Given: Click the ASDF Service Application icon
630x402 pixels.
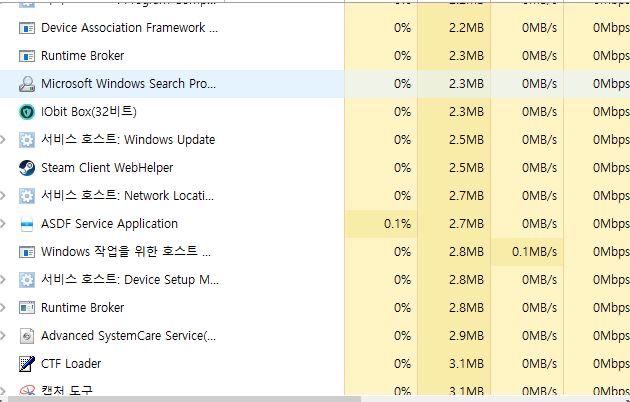Looking at the screenshot, I should [27, 224].
